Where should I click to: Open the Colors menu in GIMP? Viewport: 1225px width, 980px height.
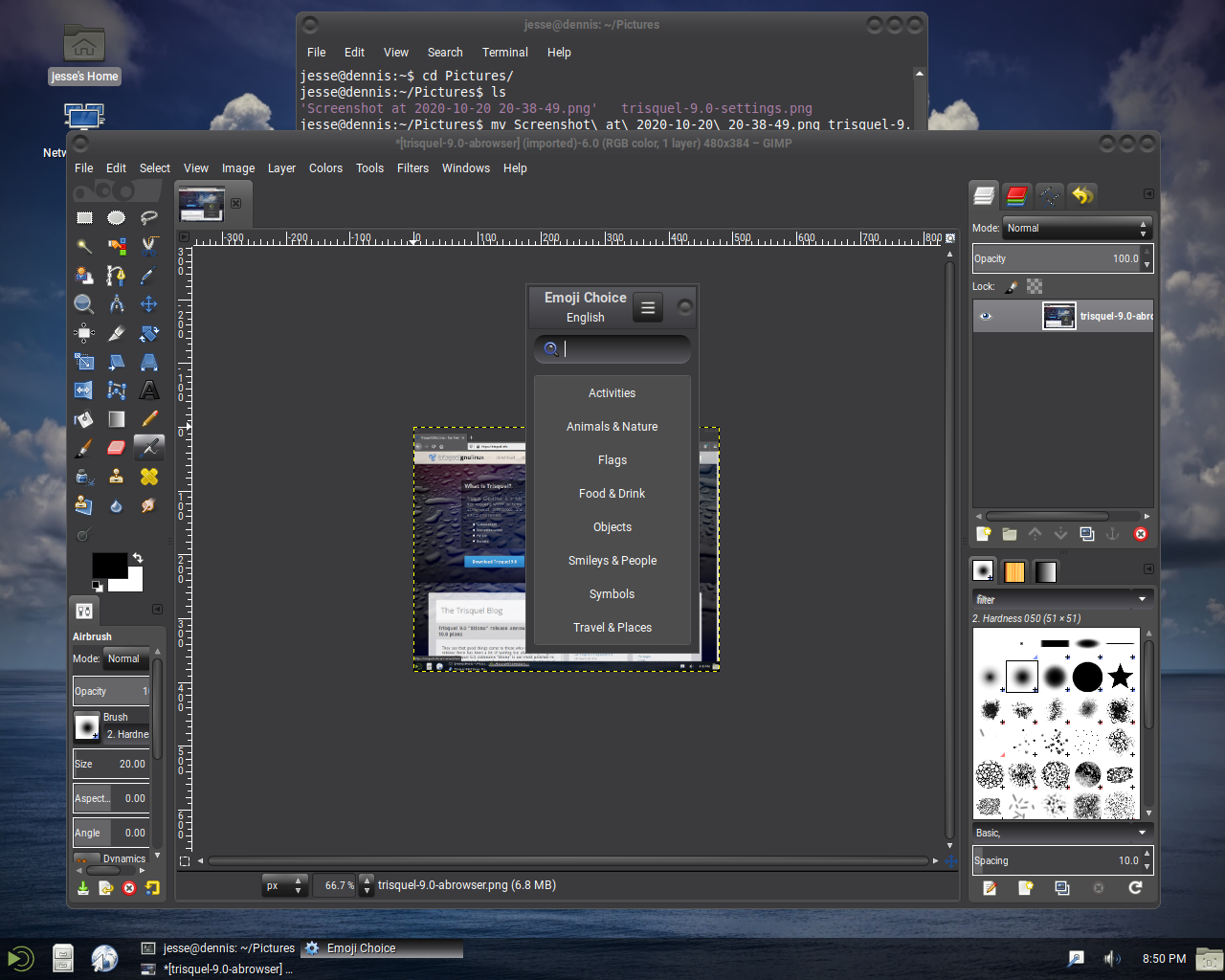pyautogui.click(x=325, y=168)
